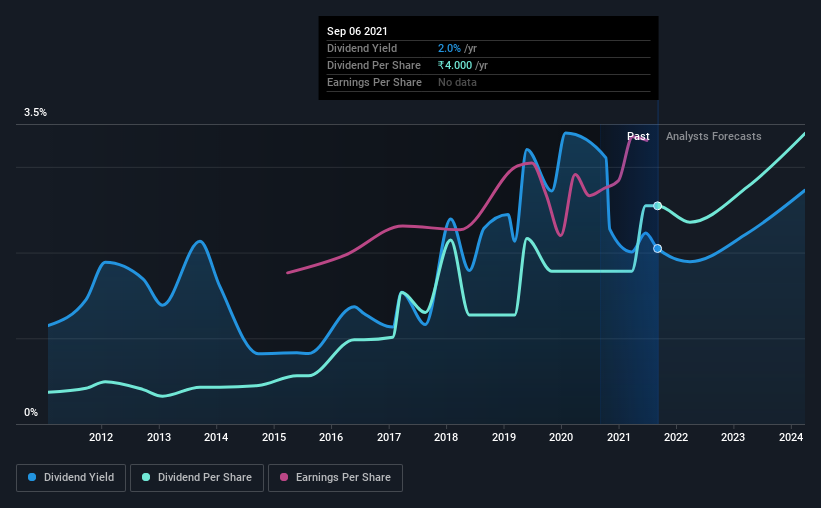This screenshot has height=508, width=821.
Task: Click the 2.0% Dividend Yield tooltip value
Action: click(449, 48)
